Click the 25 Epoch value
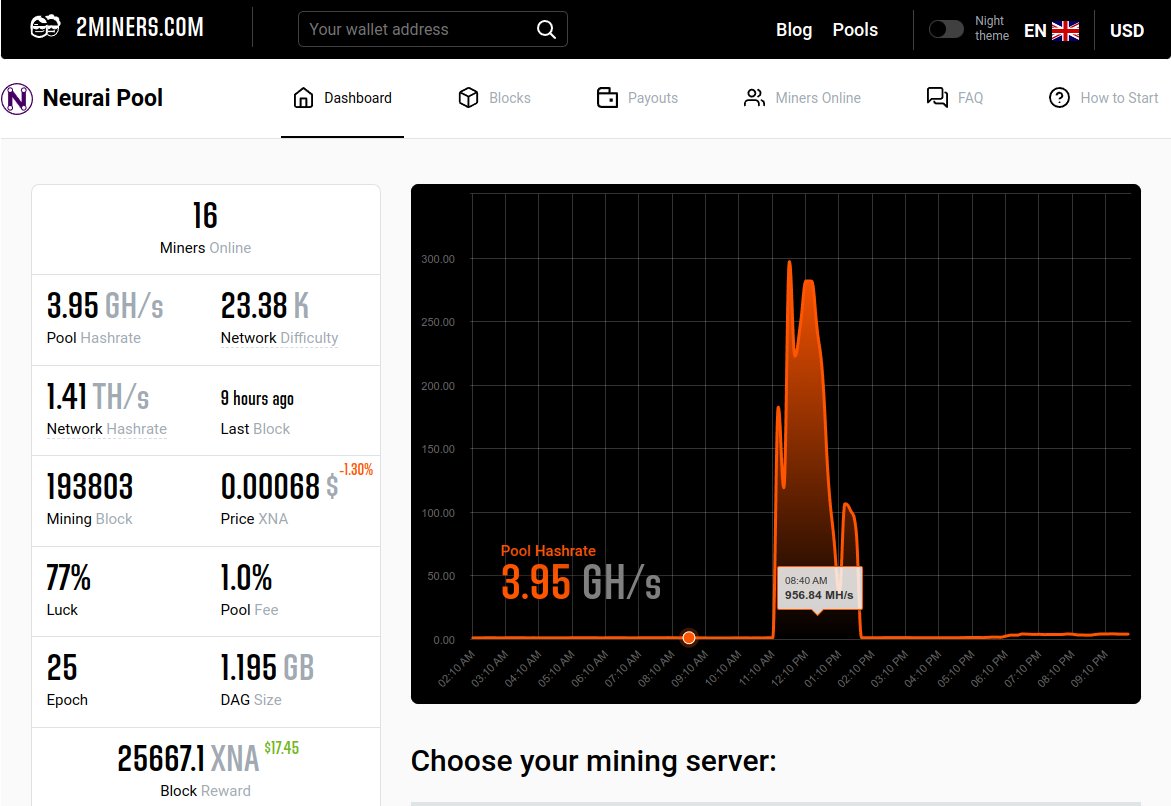The image size is (1171, 806). [62, 668]
